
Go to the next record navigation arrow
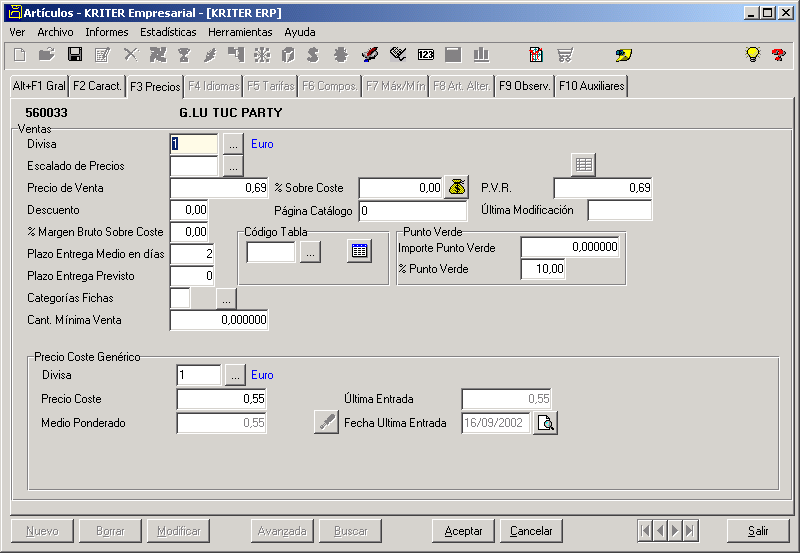click(675, 531)
